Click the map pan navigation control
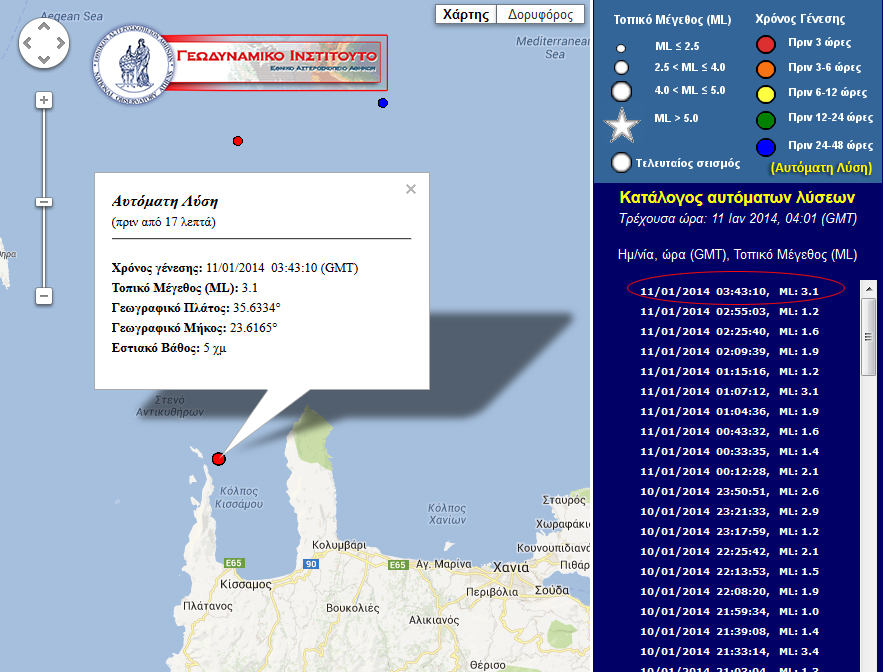 point(44,44)
